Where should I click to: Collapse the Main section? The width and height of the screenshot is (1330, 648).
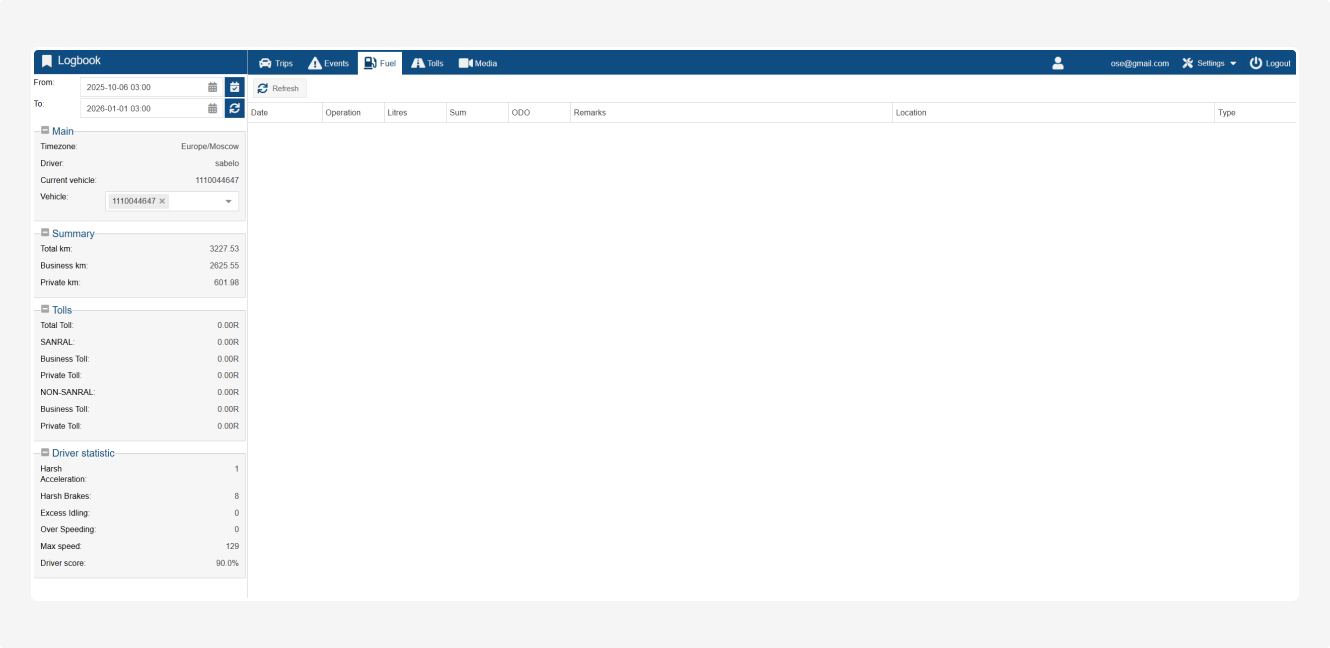45,130
